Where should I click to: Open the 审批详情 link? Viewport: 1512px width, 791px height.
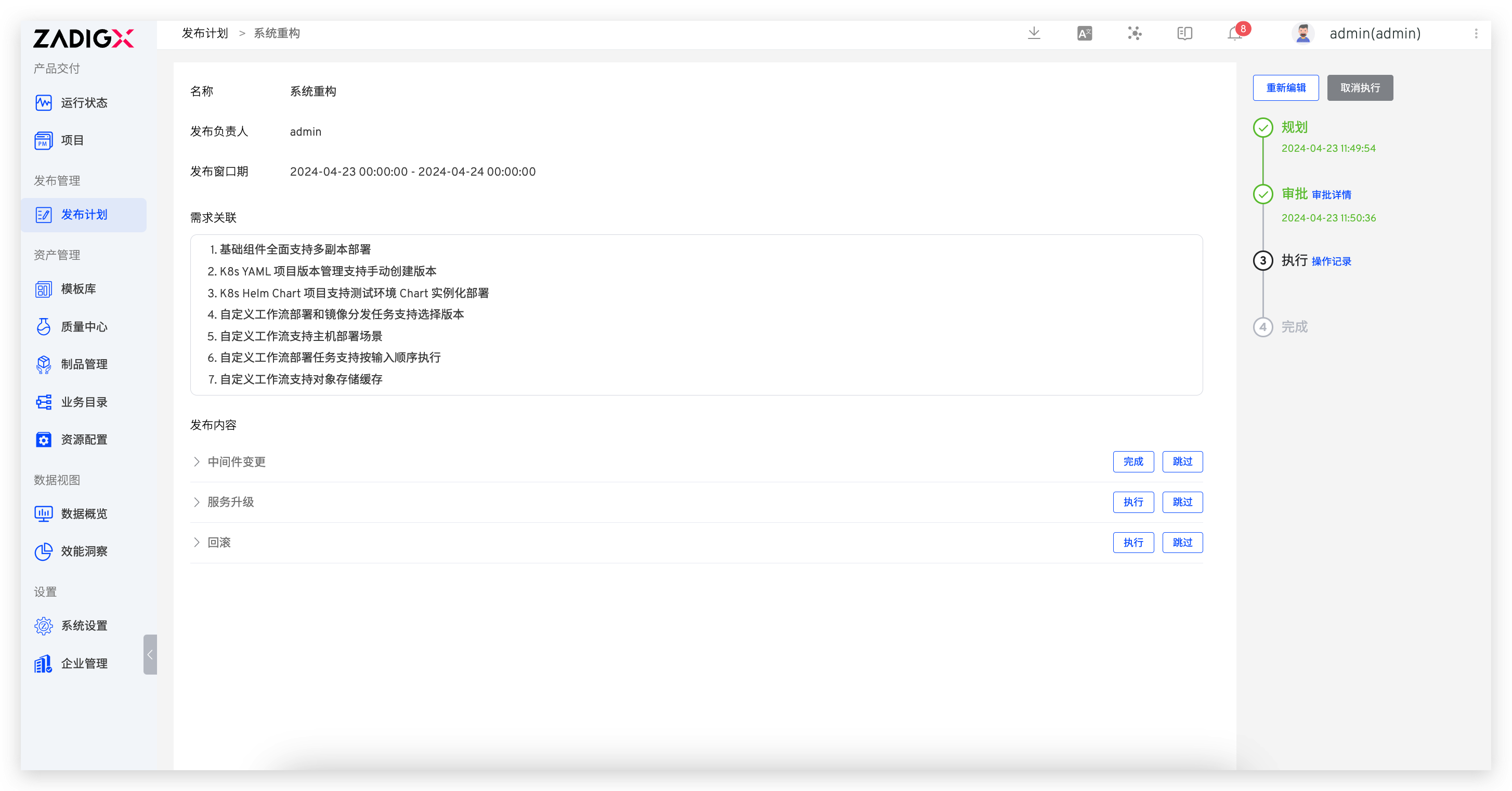coord(1331,195)
